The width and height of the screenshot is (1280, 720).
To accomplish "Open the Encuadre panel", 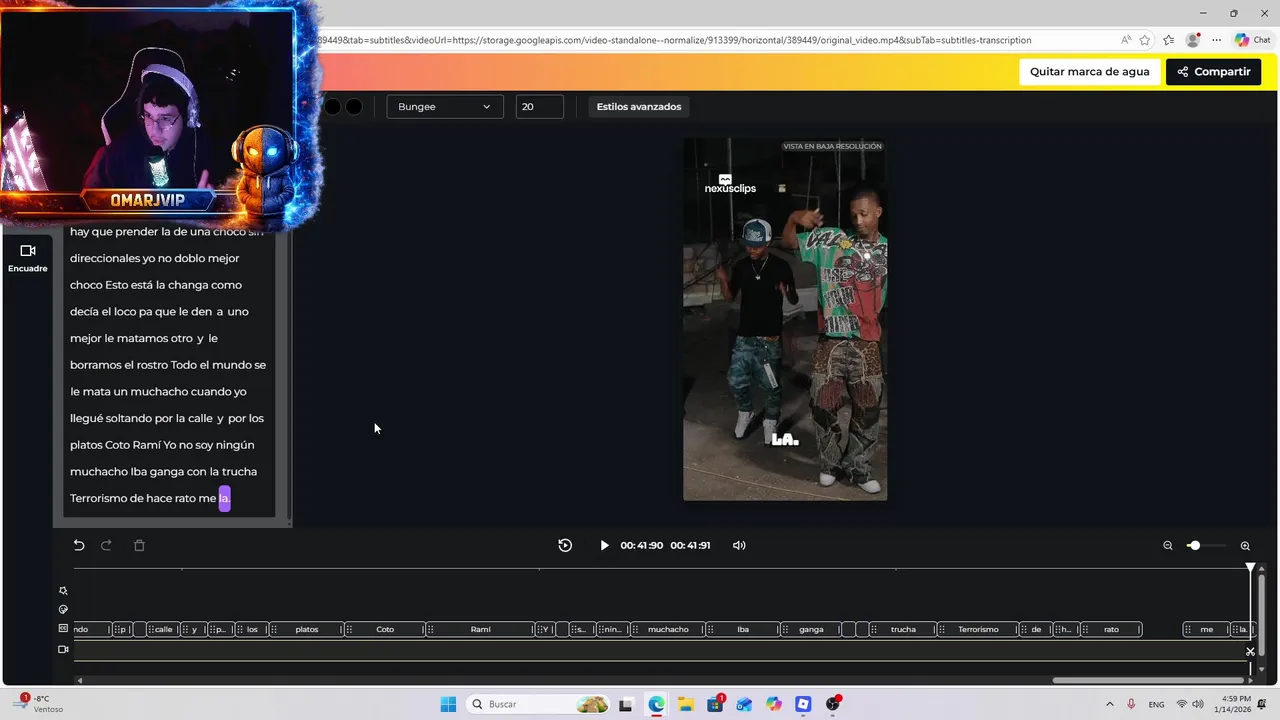I will [28, 258].
